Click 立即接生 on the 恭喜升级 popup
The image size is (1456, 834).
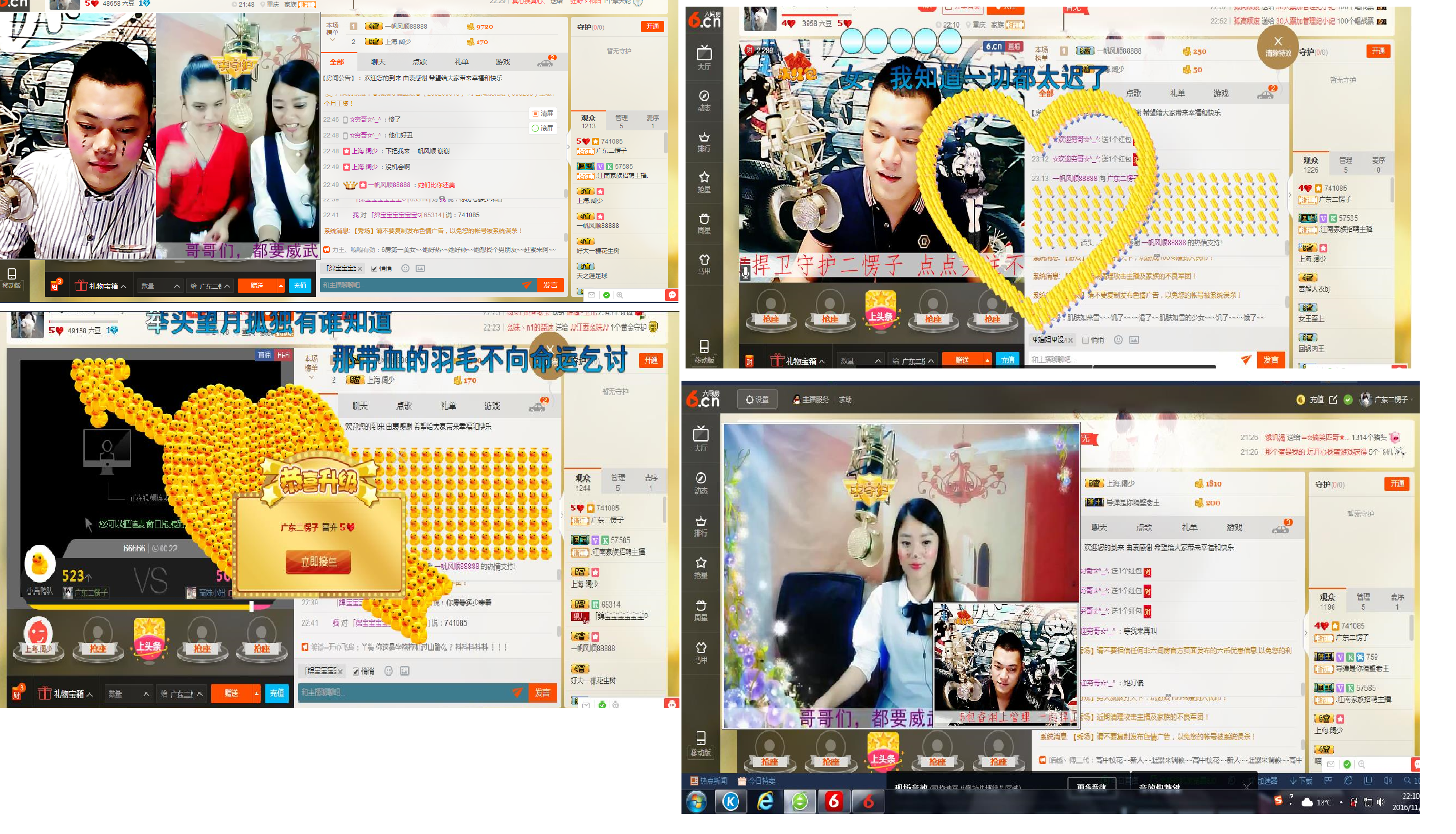click(318, 562)
